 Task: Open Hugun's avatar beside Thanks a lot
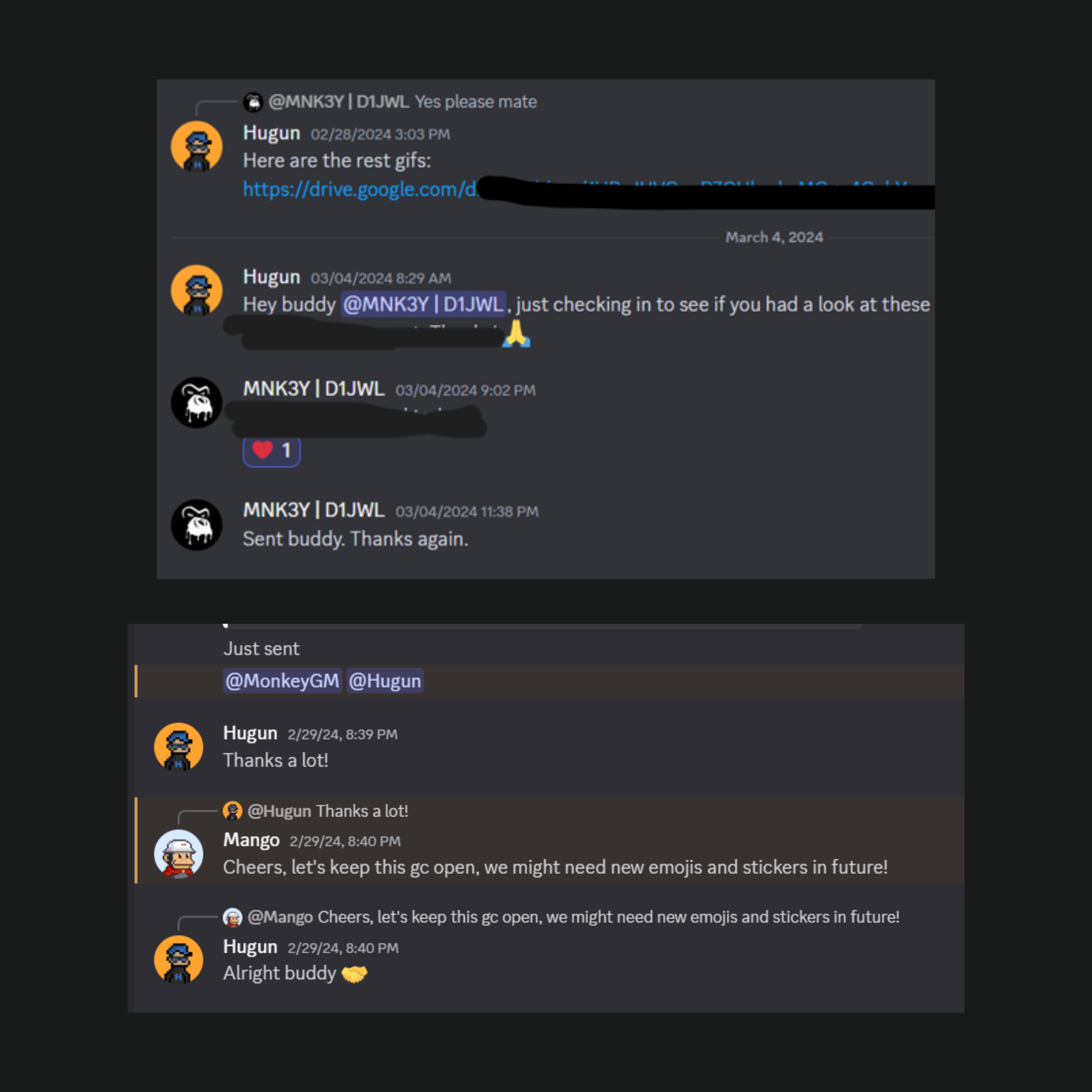(179, 747)
